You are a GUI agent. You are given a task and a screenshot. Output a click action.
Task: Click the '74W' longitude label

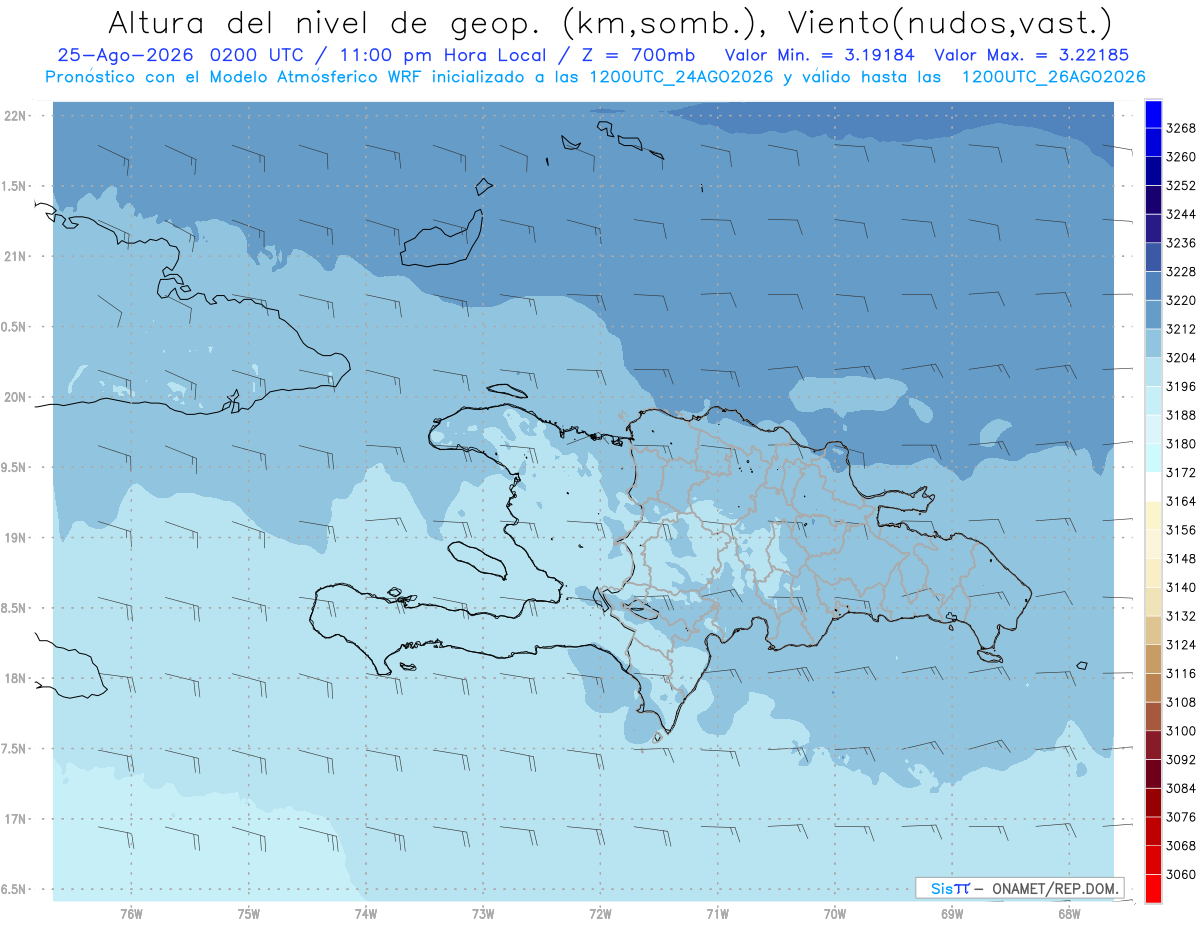coord(366,915)
